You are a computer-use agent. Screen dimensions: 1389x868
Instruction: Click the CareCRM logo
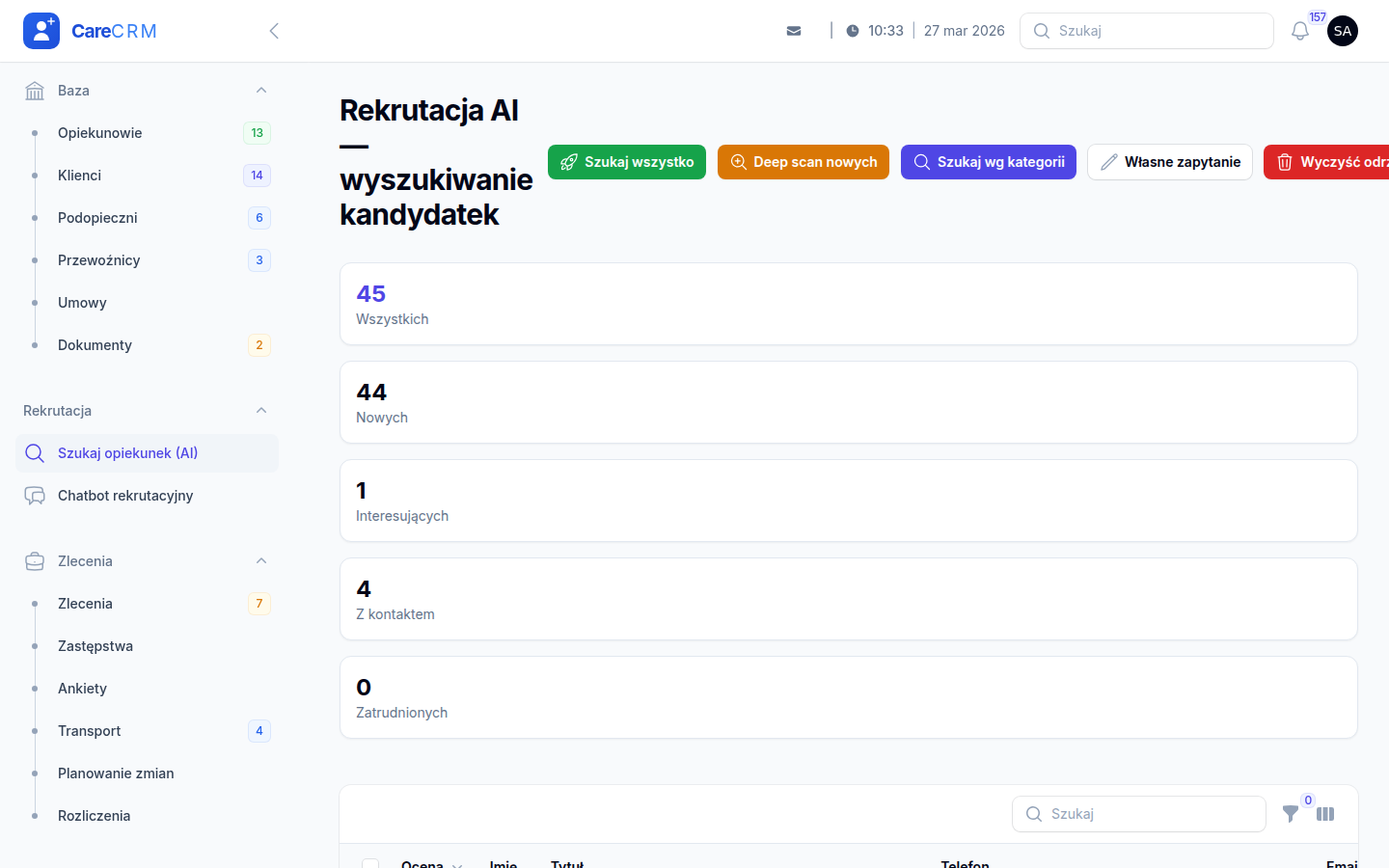90,30
